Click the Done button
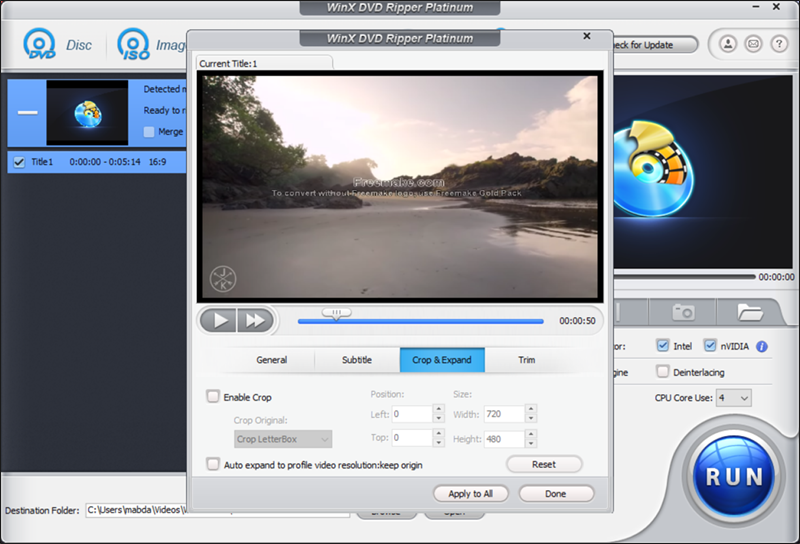The image size is (800, 544). (556, 493)
